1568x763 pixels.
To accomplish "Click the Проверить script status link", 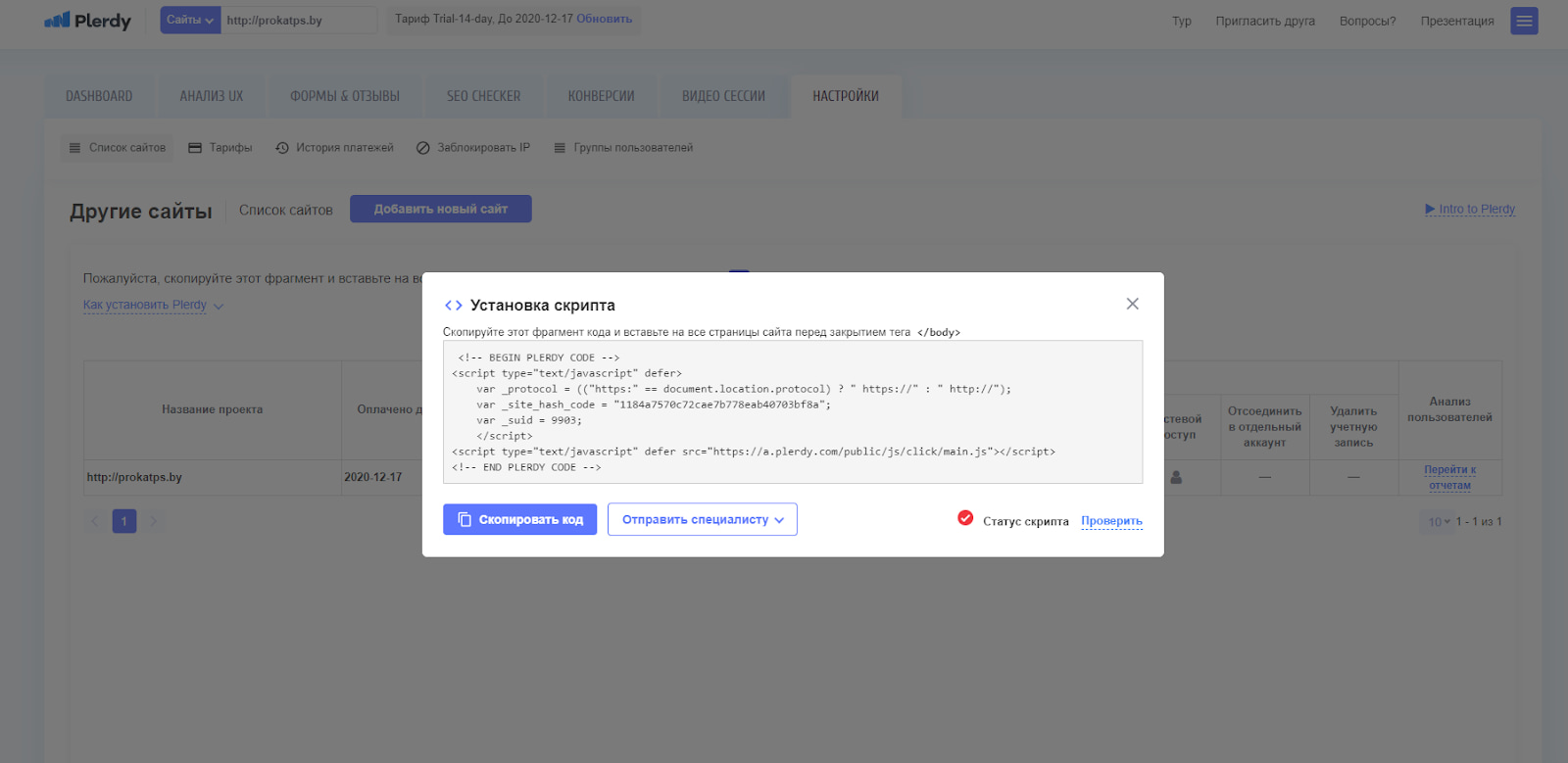I will click(x=1111, y=521).
